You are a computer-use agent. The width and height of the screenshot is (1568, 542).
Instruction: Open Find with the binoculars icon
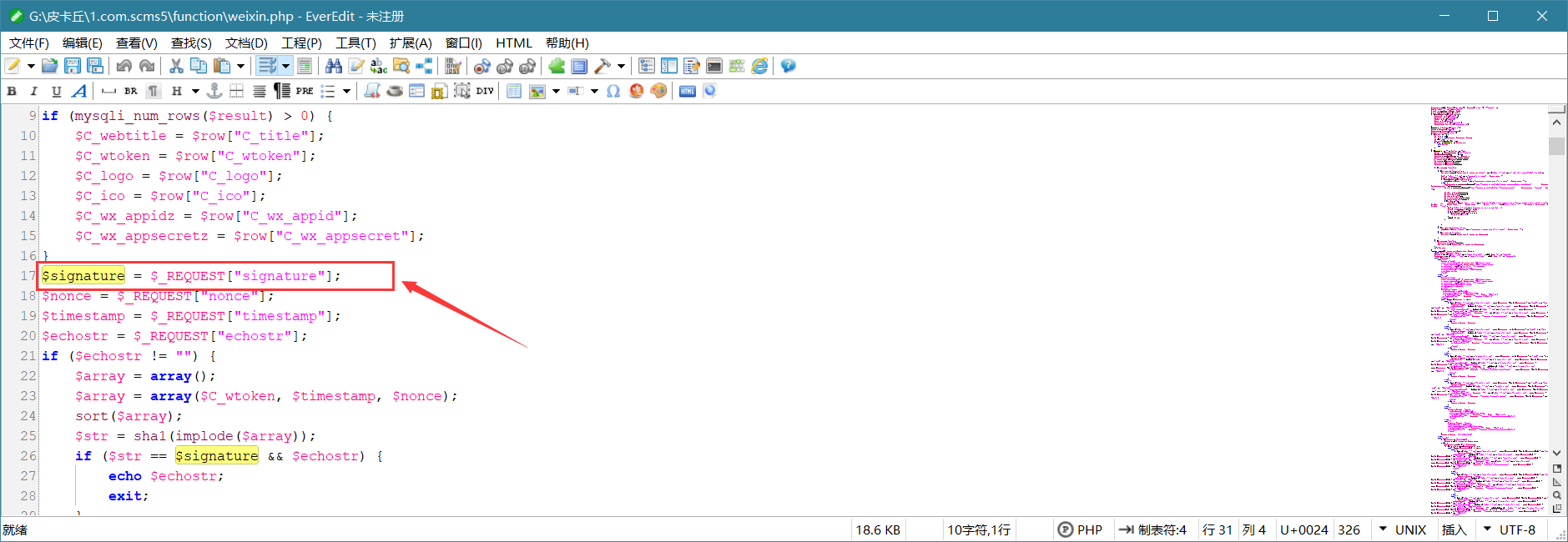point(334,66)
